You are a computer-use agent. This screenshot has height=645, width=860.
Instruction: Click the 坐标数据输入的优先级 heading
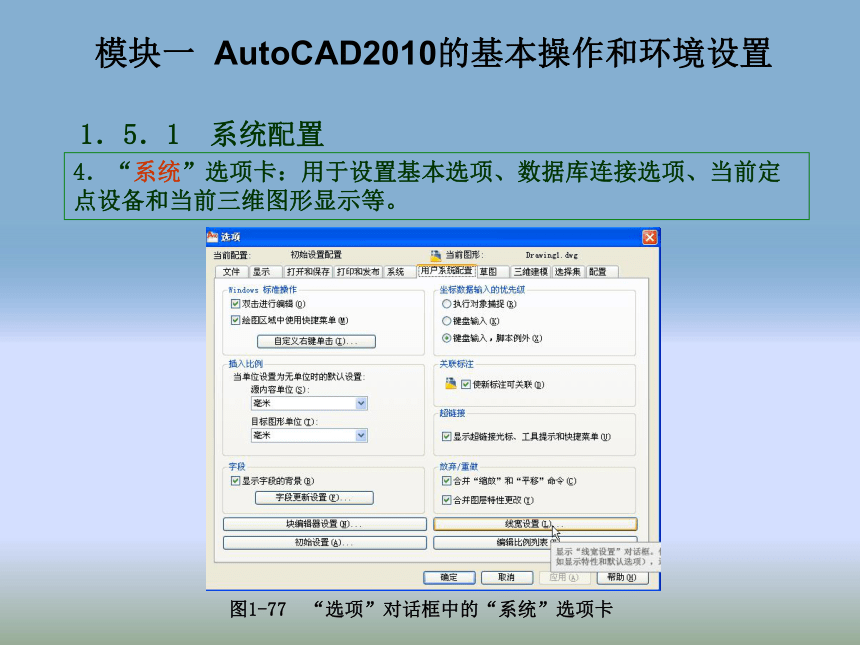pos(482,290)
